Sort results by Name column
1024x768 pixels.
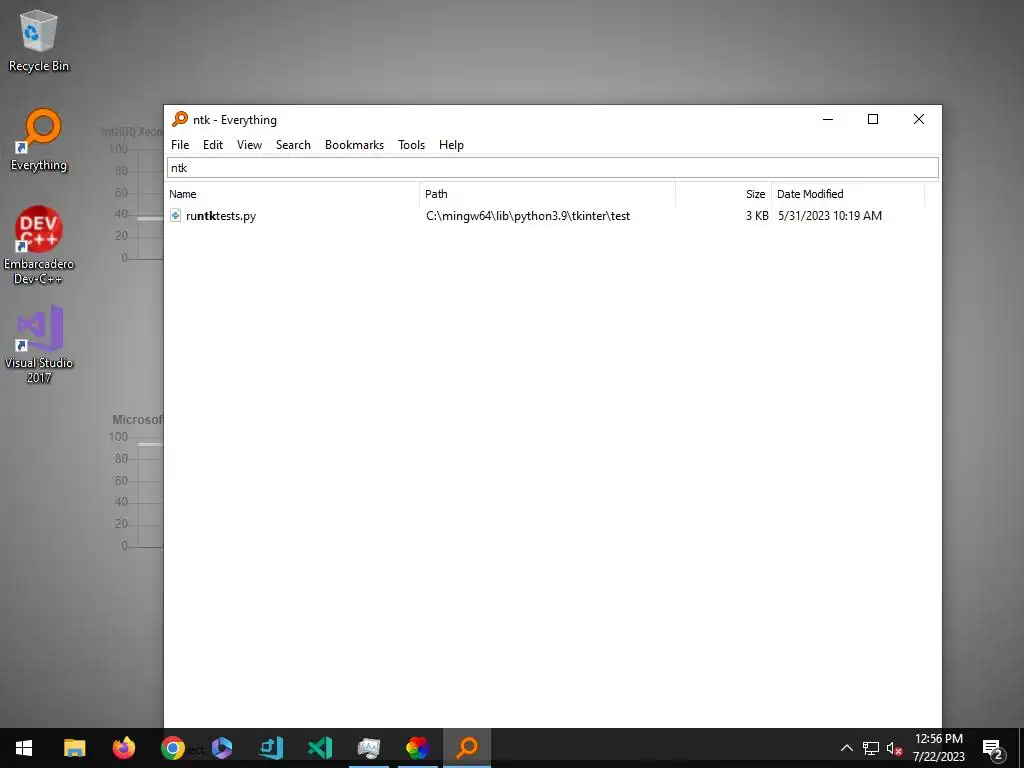point(293,194)
